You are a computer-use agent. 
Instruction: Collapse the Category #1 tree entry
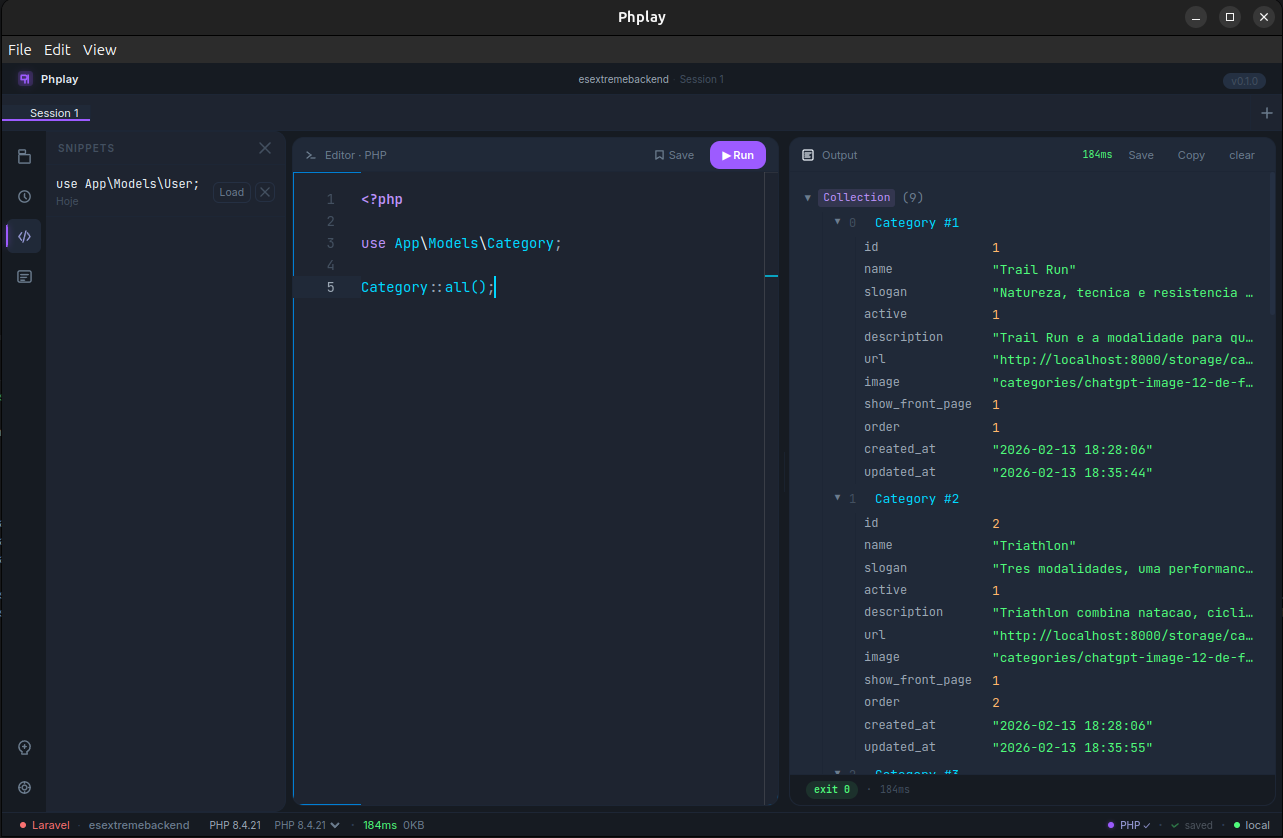[838, 222]
